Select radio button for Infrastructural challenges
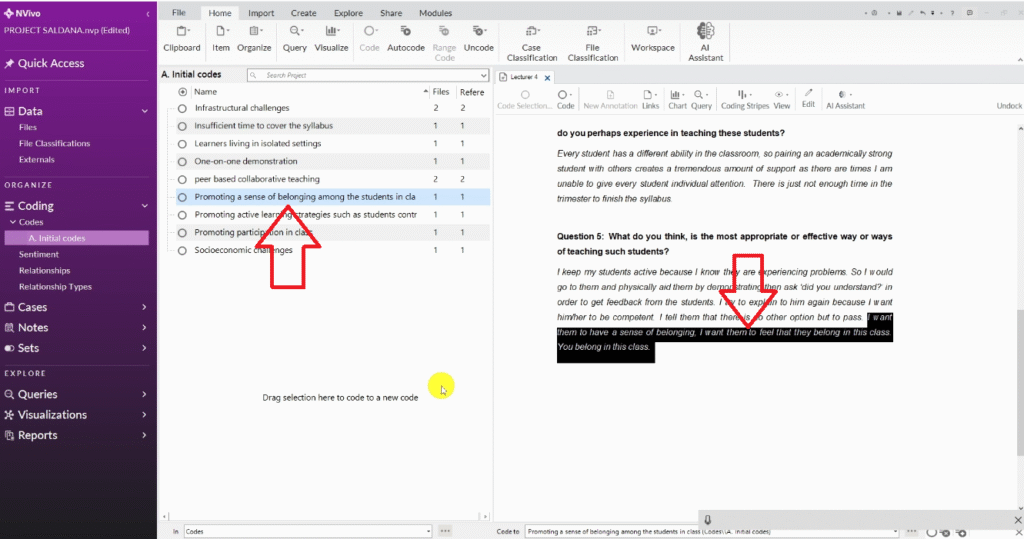1024x539 pixels. (x=182, y=108)
